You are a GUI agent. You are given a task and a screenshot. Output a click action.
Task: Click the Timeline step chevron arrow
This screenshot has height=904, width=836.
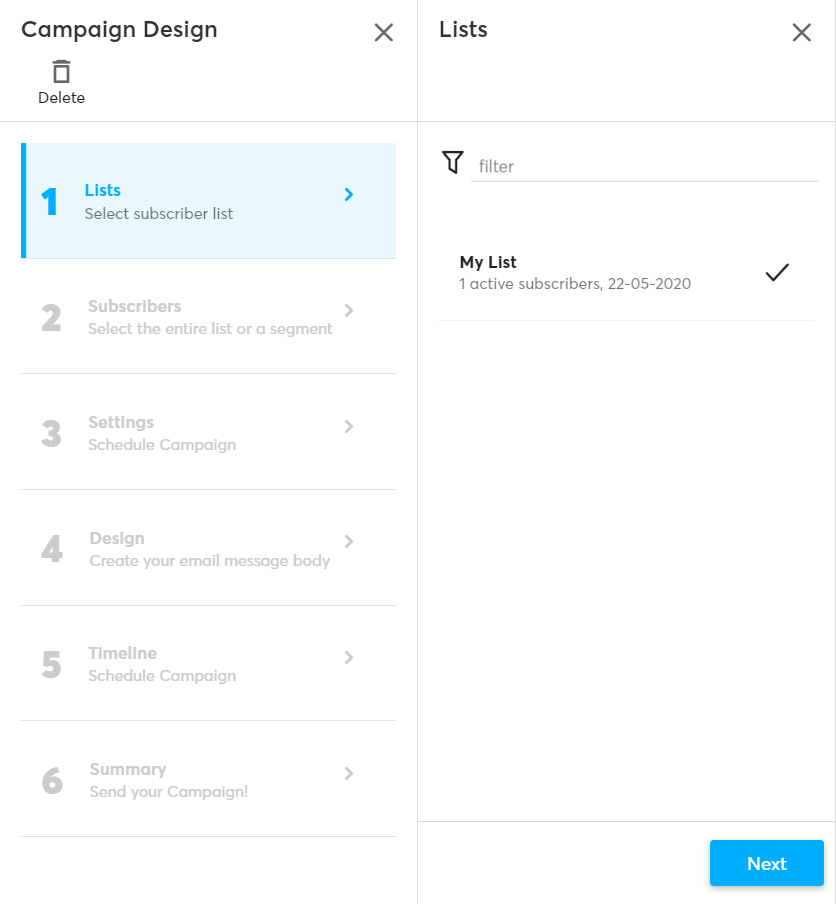click(349, 657)
